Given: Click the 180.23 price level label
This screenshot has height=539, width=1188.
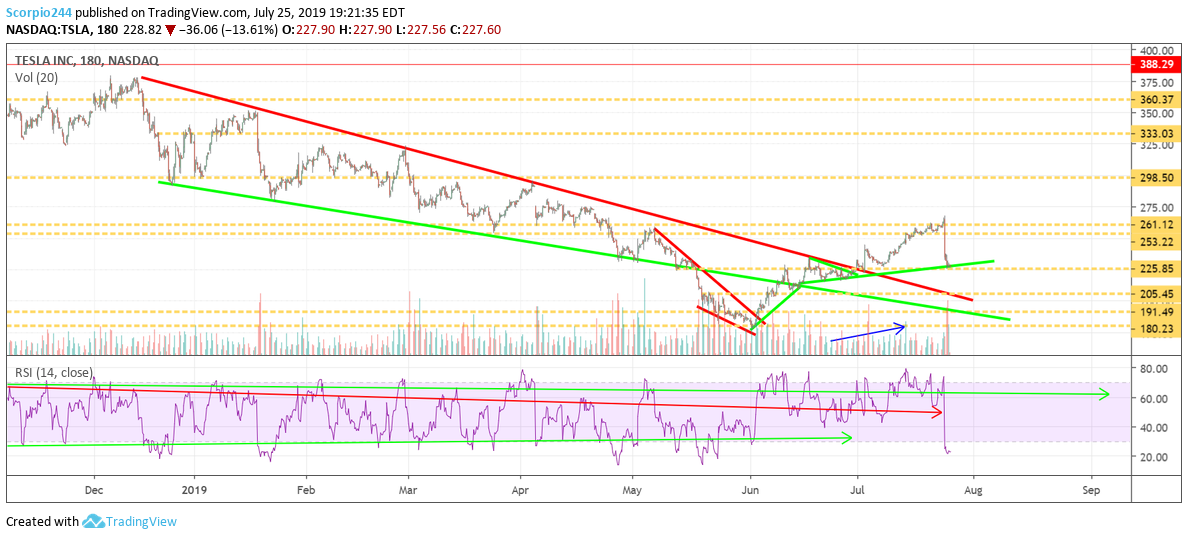Looking at the screenshot, I should click(x=1155, y=329).
